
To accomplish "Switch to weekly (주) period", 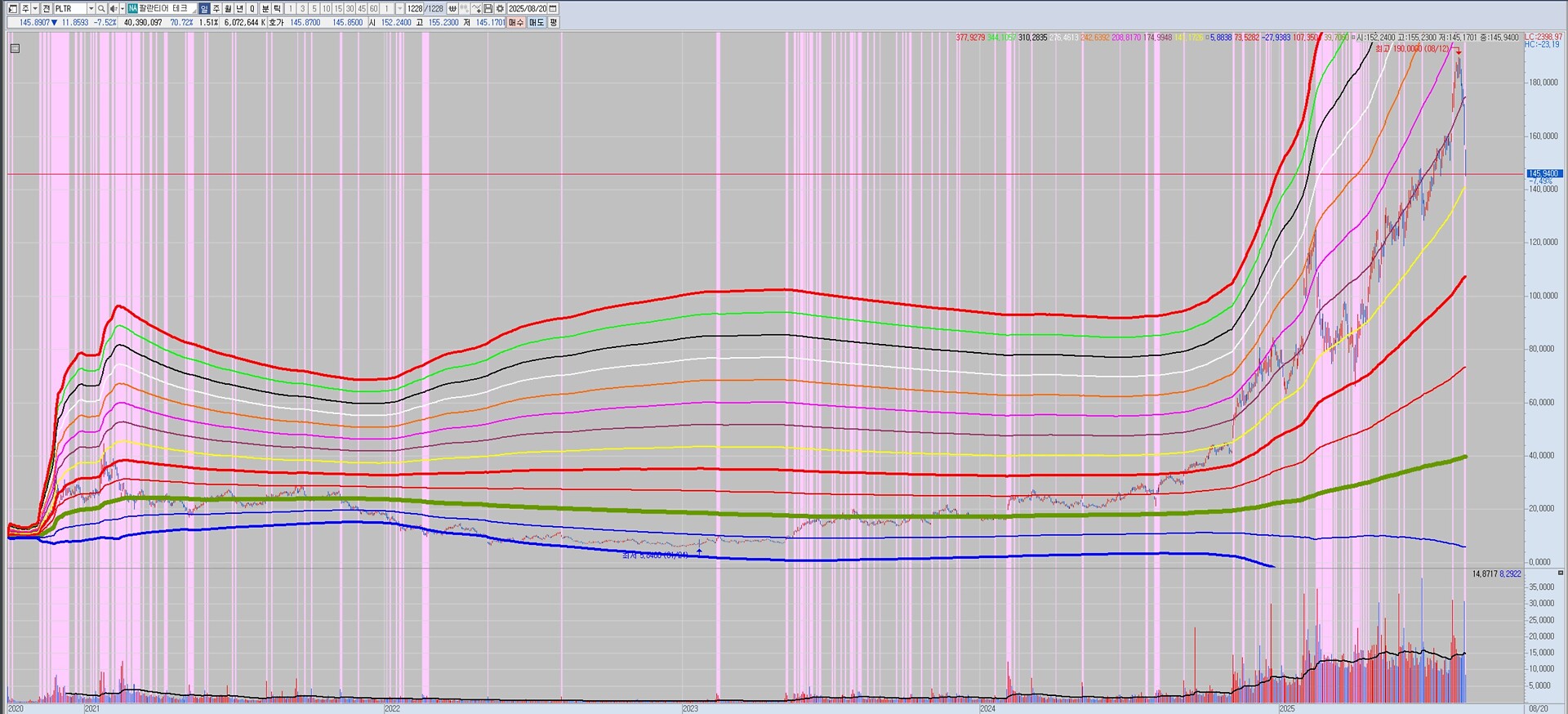I will click(216, 8).
